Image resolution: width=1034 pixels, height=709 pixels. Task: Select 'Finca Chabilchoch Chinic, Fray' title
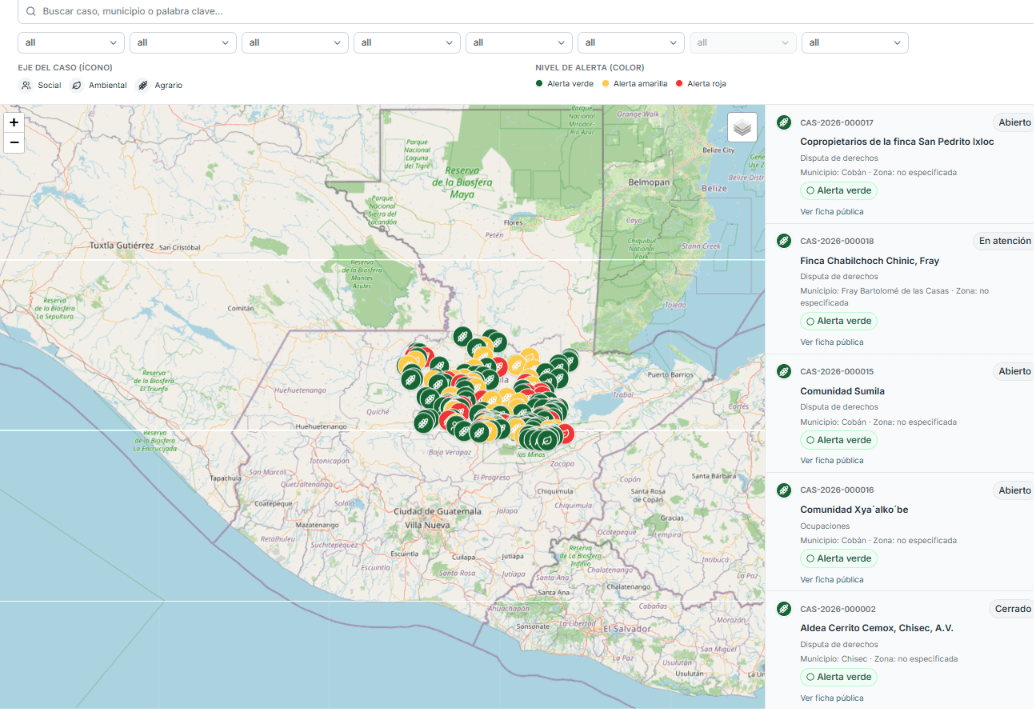[x=870, y=261]
